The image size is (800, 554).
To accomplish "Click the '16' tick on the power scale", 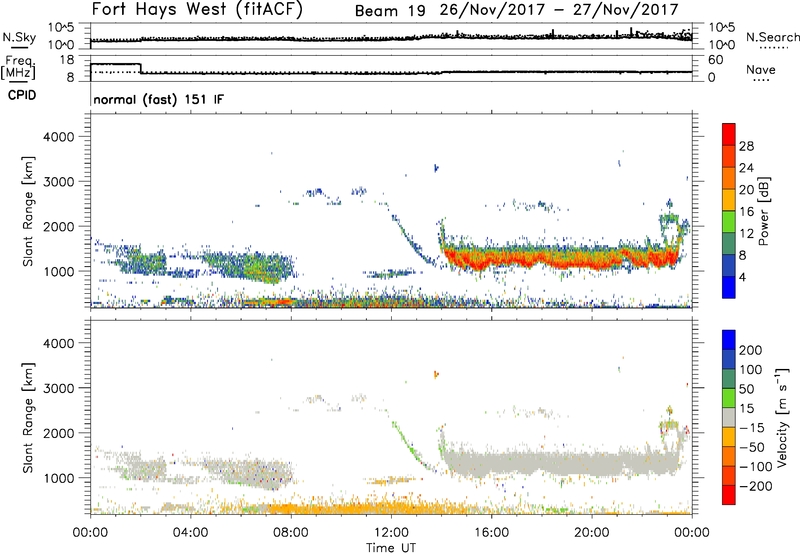I will 746,212.
